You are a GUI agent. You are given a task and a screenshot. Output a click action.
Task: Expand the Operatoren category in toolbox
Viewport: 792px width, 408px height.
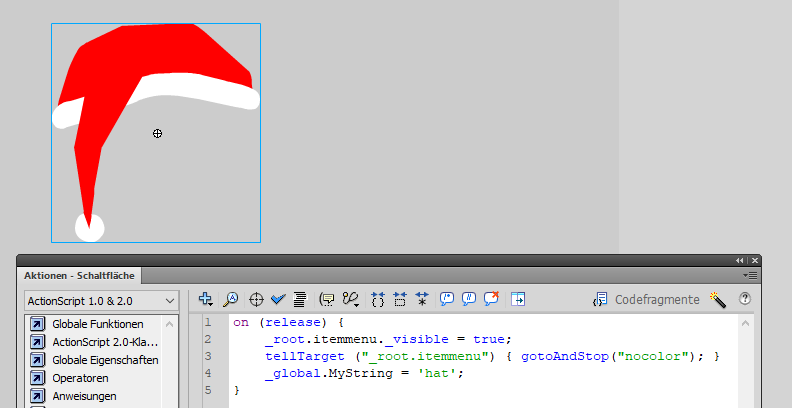coord(80,378)
